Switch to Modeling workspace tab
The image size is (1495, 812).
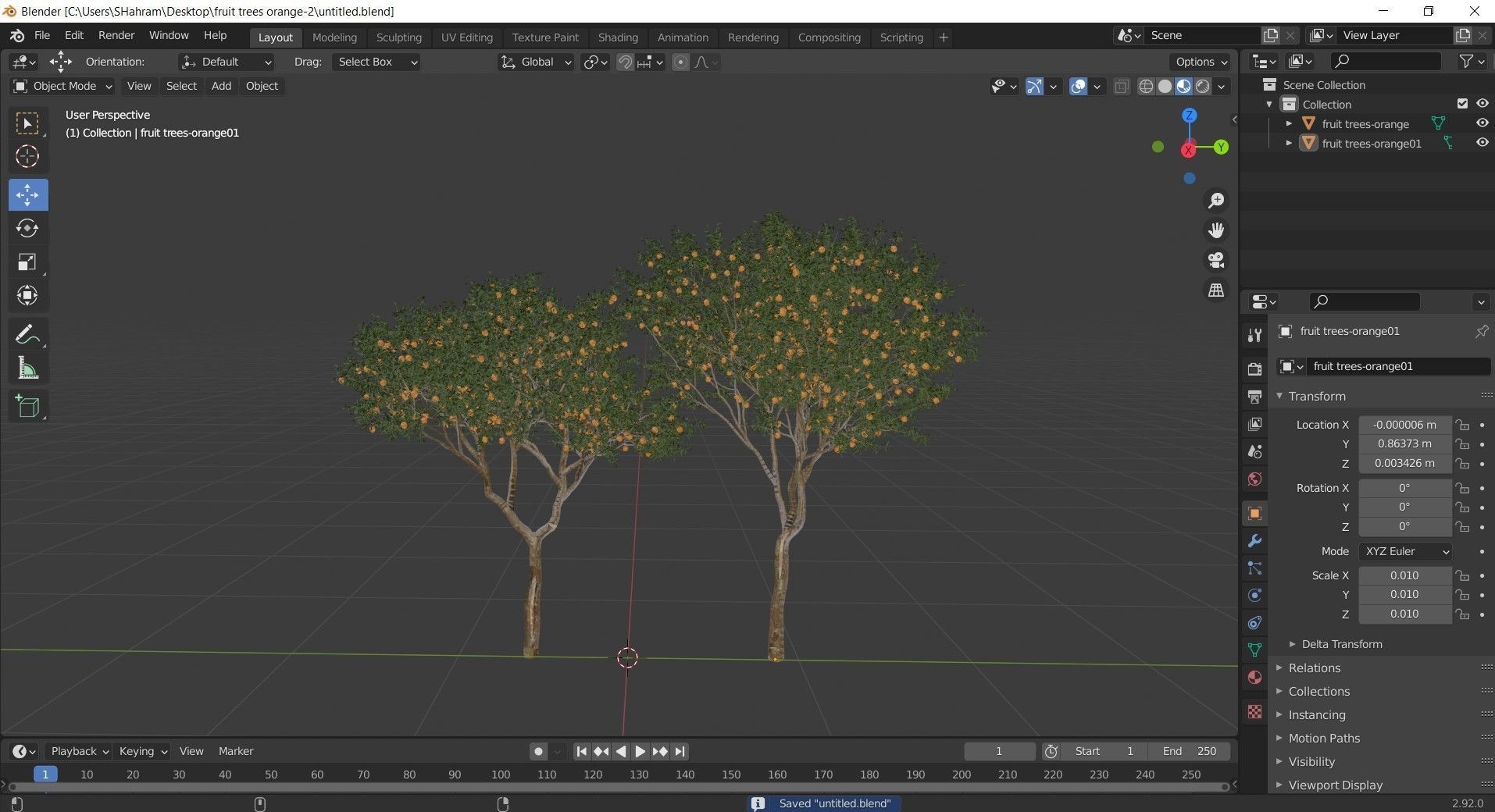(x=334, y=37)
